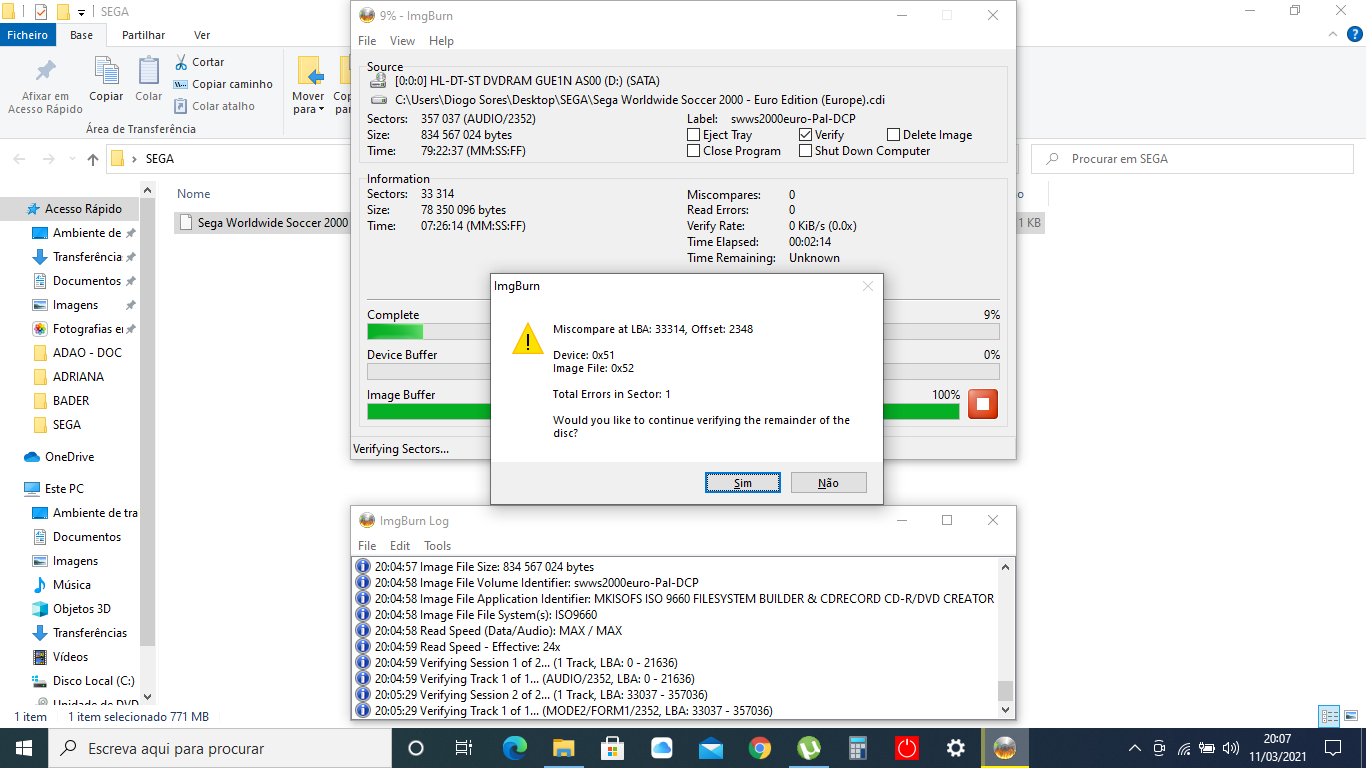Click the Windows taskbar search box
Viewport: 1366px width, 768px height.
(220, 748)
